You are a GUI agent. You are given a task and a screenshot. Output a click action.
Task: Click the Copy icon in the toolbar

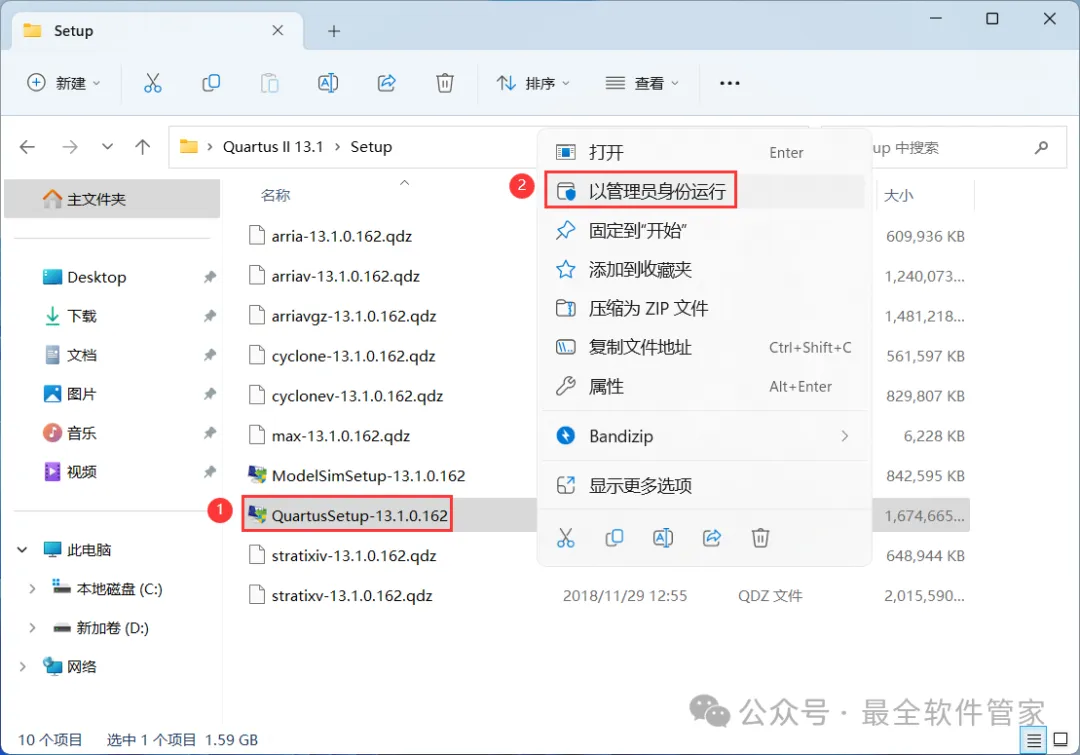point(211,83)
